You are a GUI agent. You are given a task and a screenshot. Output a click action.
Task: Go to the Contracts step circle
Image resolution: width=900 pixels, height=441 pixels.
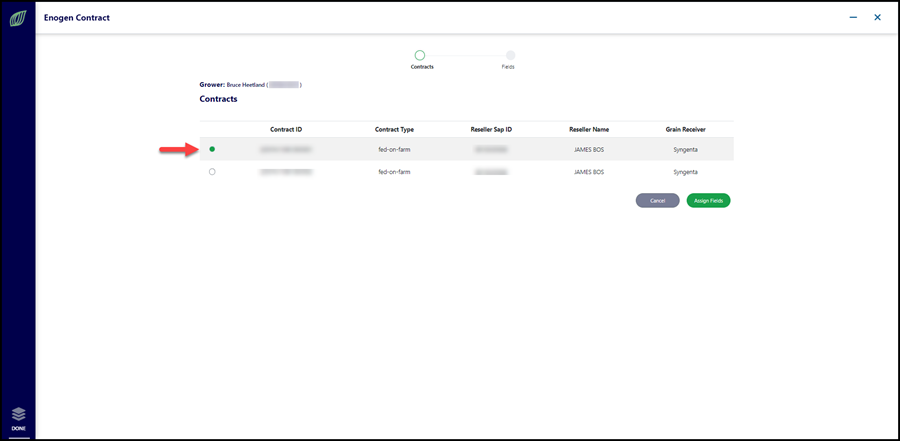point(420,55)
